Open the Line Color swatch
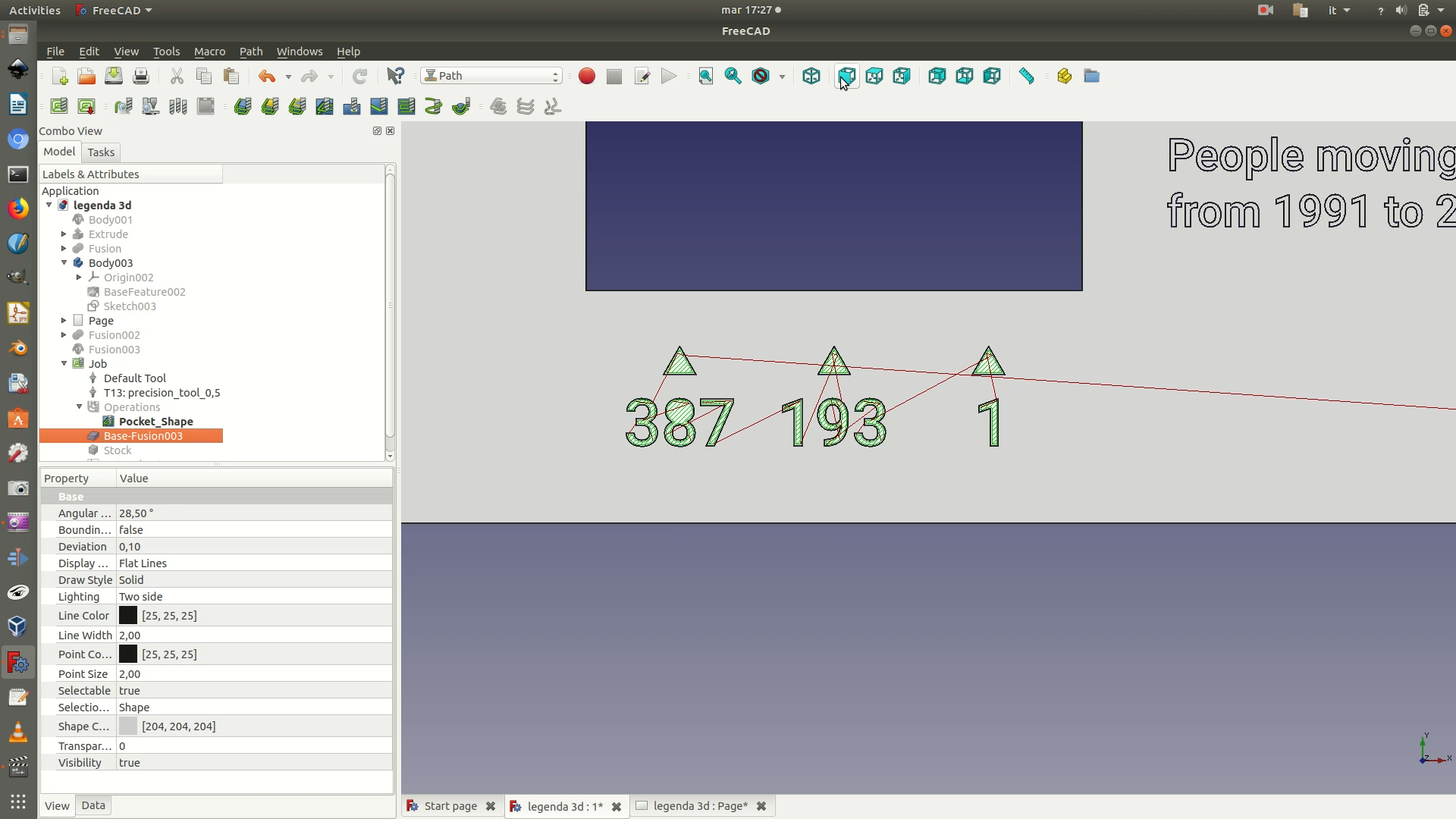This screenshot has height=819, width=1456. click(128, 616)
